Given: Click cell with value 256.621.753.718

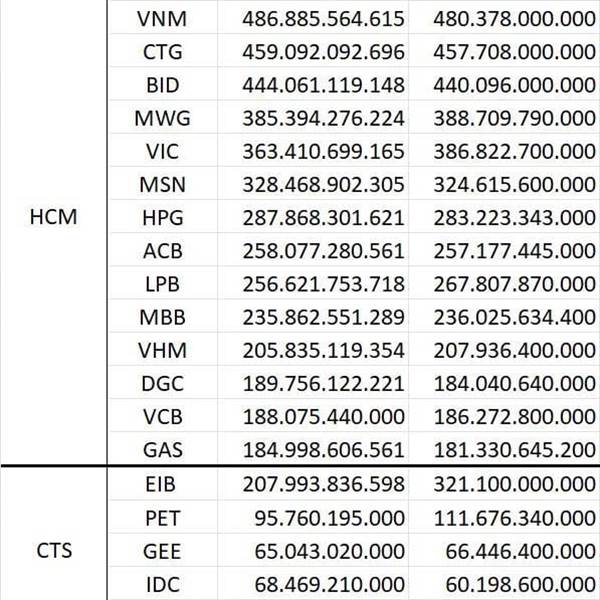Looking at the screenshot, I should tap(323, 283).
